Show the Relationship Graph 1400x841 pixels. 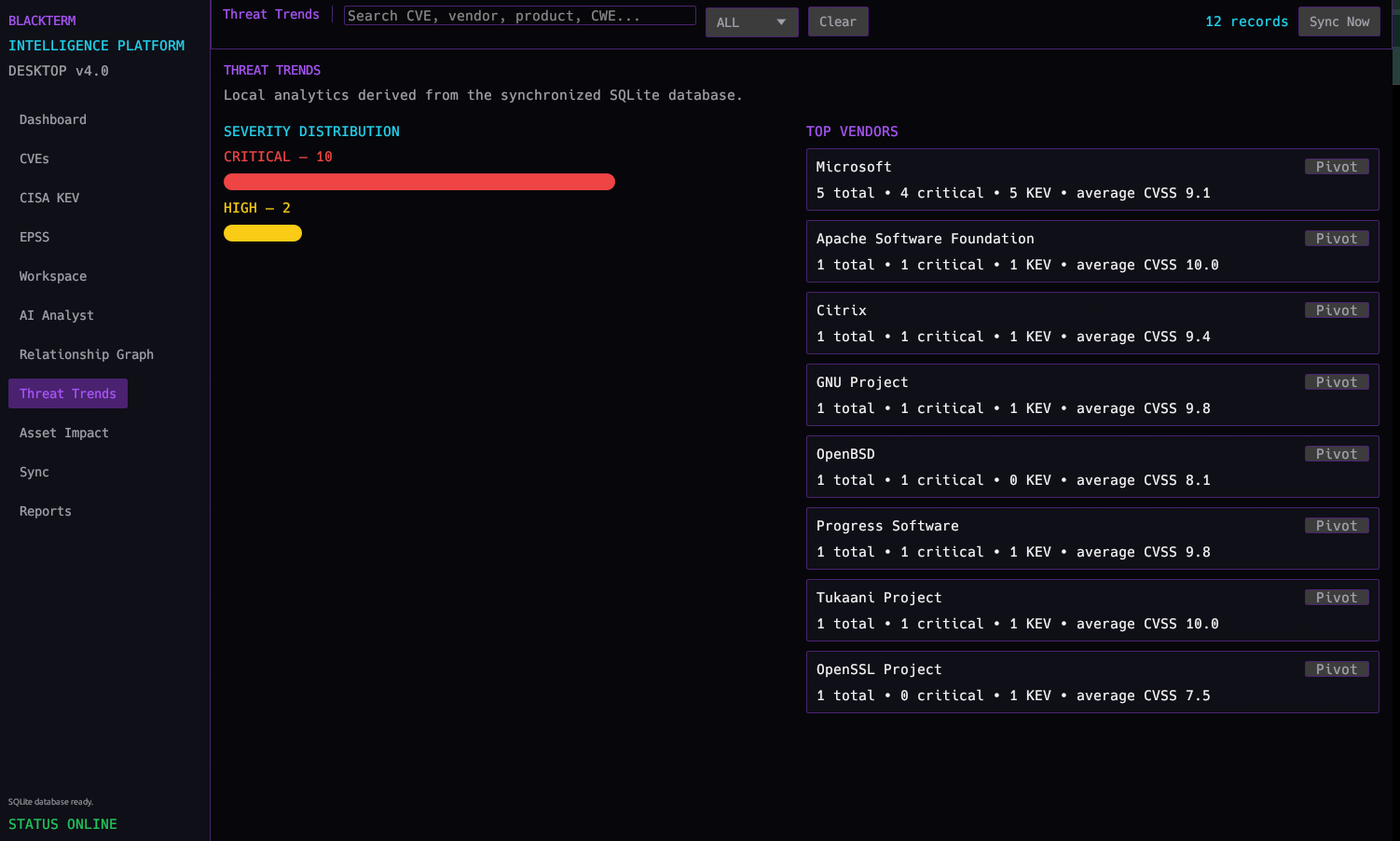(87, 354)
